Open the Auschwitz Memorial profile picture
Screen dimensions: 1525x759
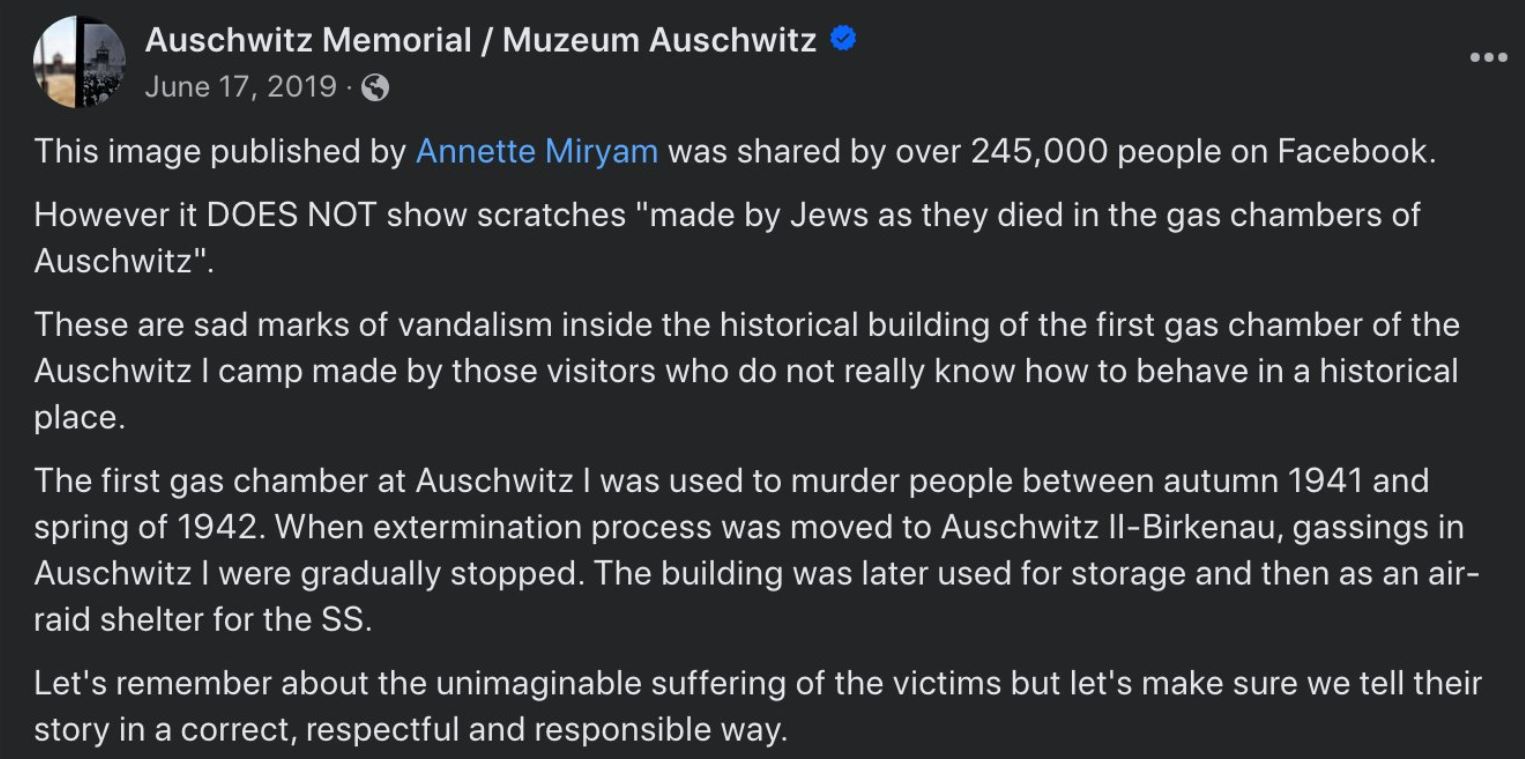pyautogui.click(x=80, y=62)
